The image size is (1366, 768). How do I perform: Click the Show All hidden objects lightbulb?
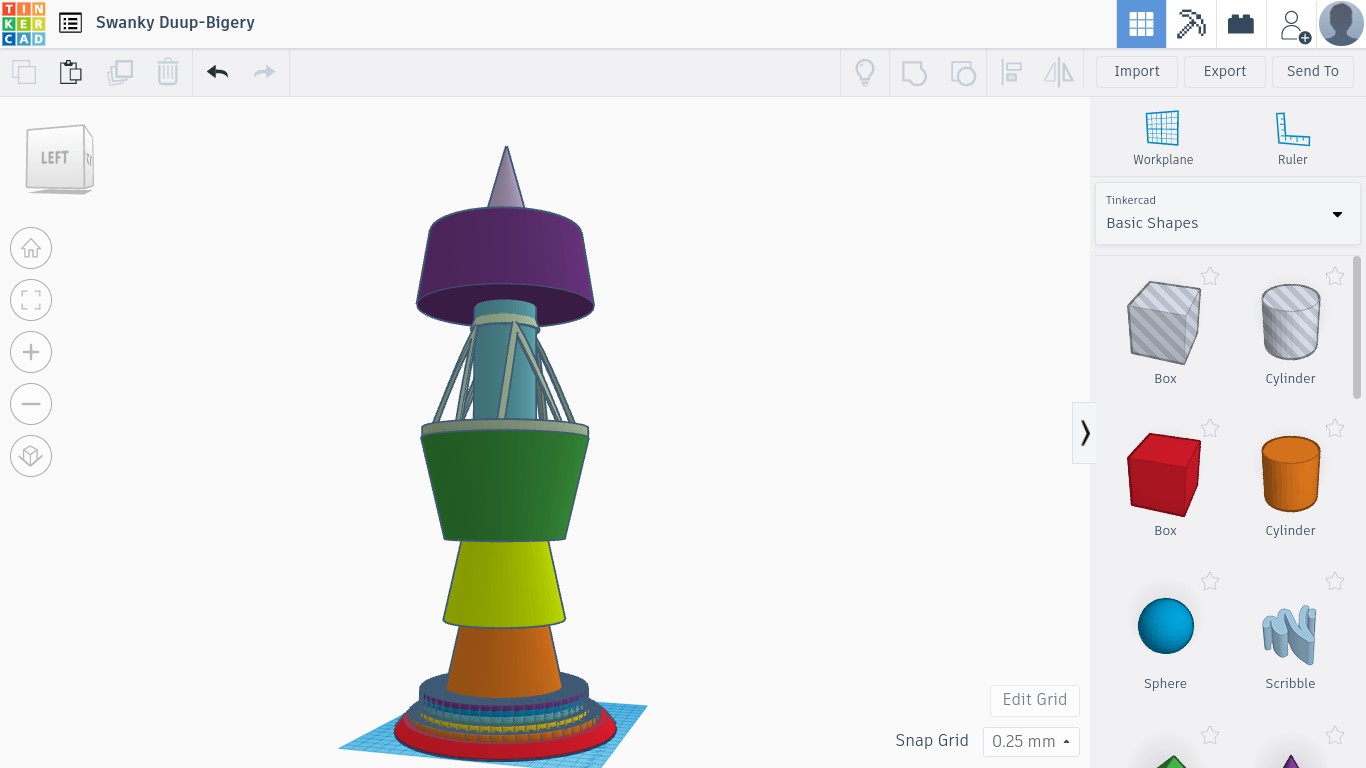click(x=865, y=72)
